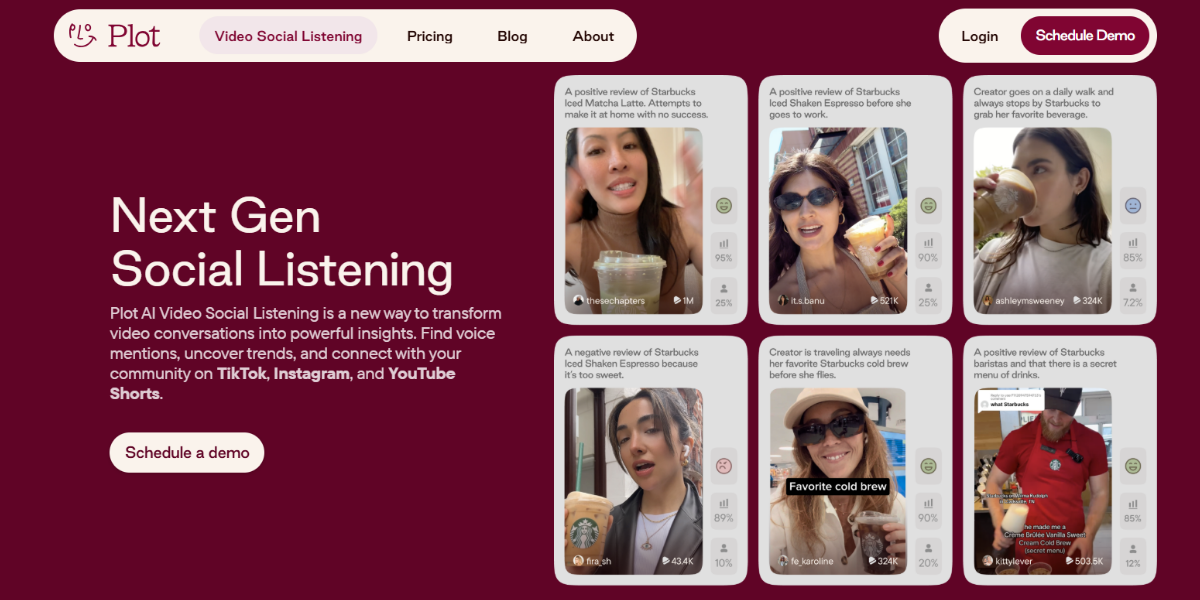Click the "Instagram" bold text
This screenshot has width=1200, height=600.
pyautogui.click(x=312, y=373)
